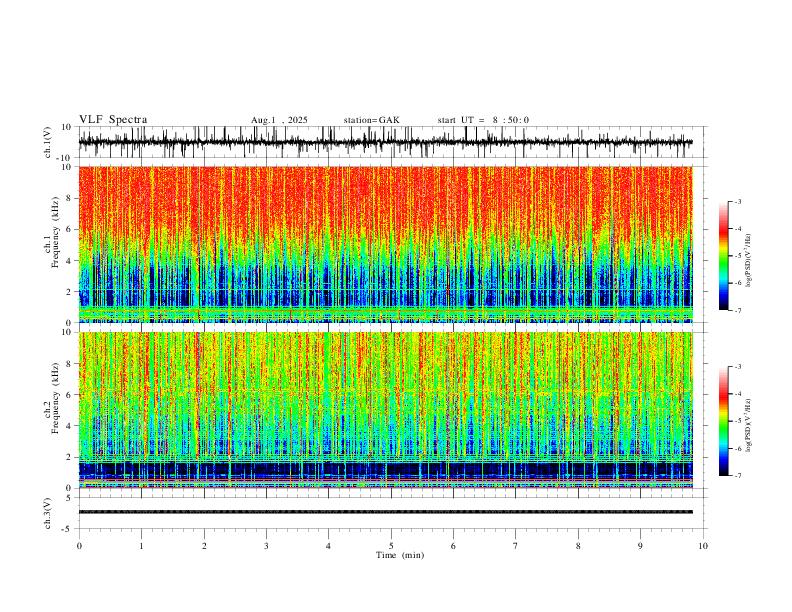Click the 'Time (min)' axis label
The image size is (792, 612).
click(x=400, y=555)
